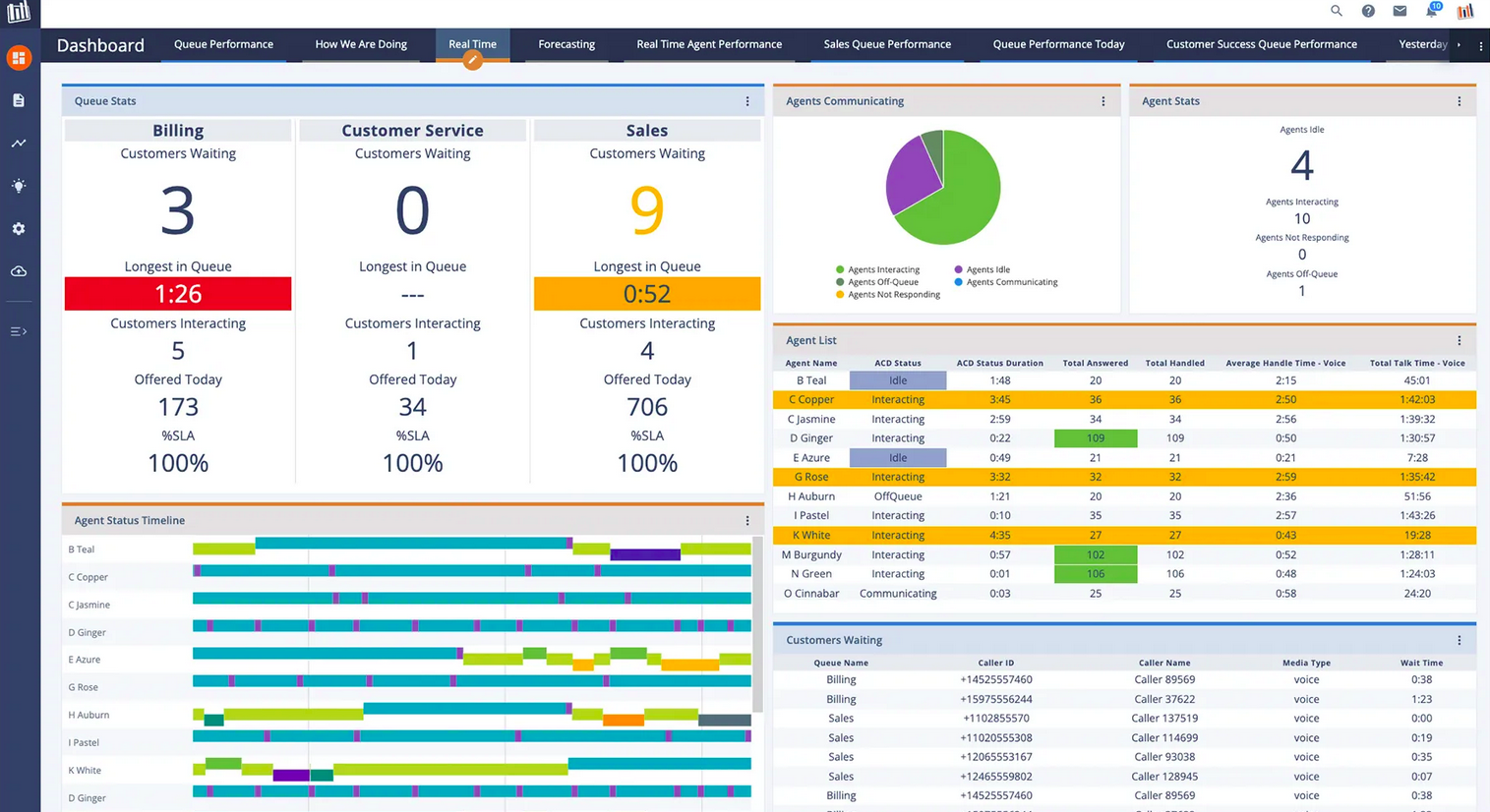Expand the sidebar navigation menu
The width and height of the screenshot is (1490, 812).
pos(20,331)
